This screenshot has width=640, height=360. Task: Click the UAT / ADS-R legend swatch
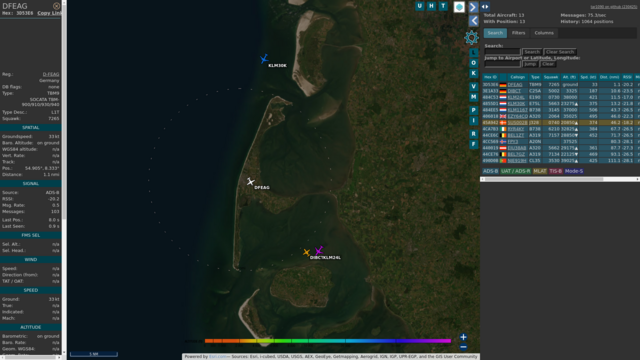point(515,171)
